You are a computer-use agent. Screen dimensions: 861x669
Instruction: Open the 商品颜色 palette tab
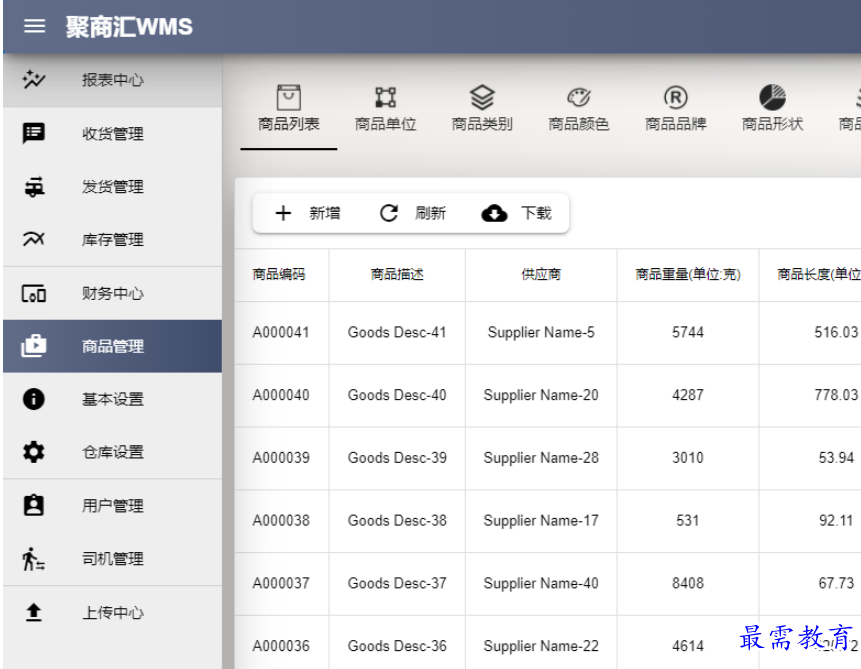[578, 110]
